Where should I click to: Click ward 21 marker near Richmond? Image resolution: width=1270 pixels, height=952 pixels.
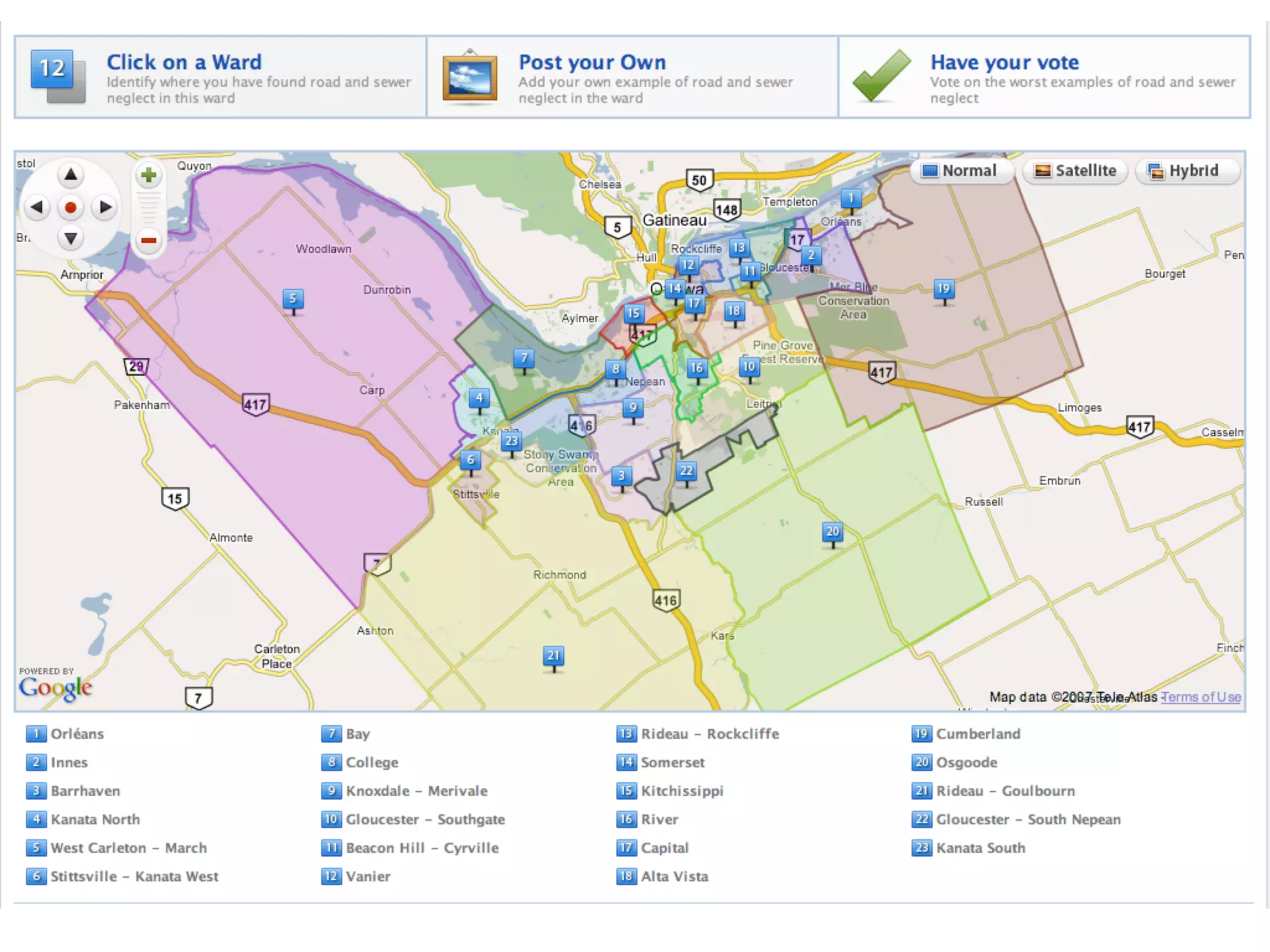(553, 656)
